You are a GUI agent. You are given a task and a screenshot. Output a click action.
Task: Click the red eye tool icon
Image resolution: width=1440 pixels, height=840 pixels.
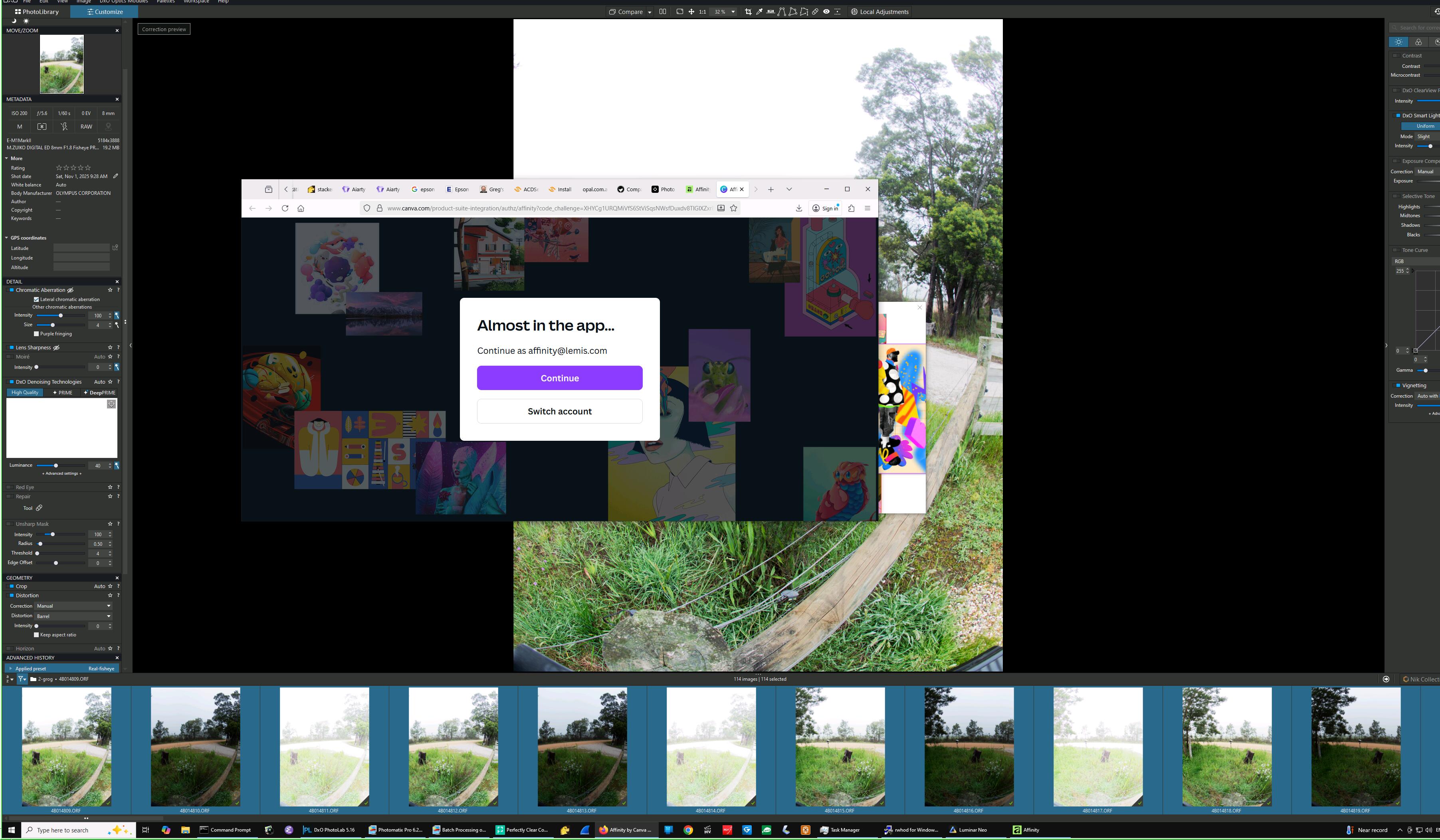826,12
